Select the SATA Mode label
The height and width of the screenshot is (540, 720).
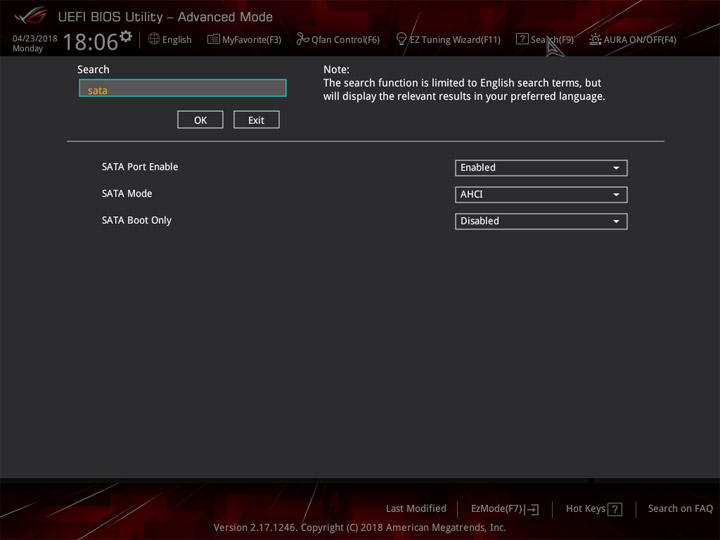click(x=127, y=193)
